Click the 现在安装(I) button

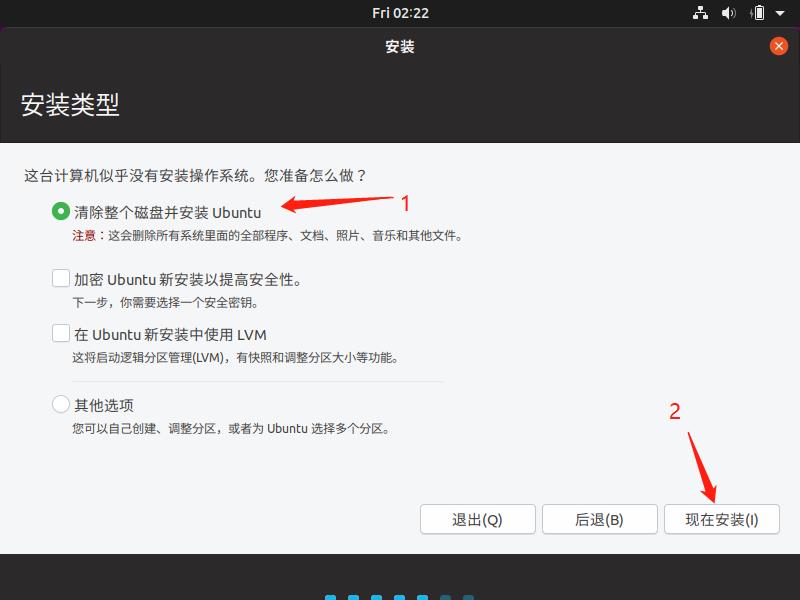tap(722, 519)
